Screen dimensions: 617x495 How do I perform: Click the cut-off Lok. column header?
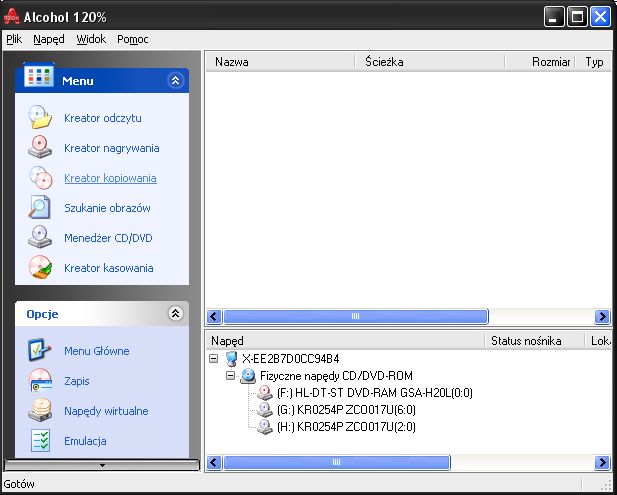(599, 340)
